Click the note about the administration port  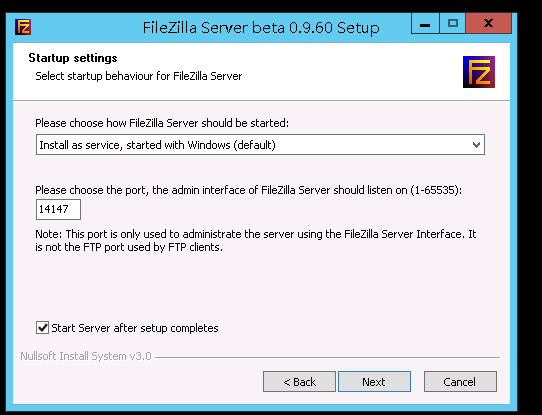click(256, 240)
